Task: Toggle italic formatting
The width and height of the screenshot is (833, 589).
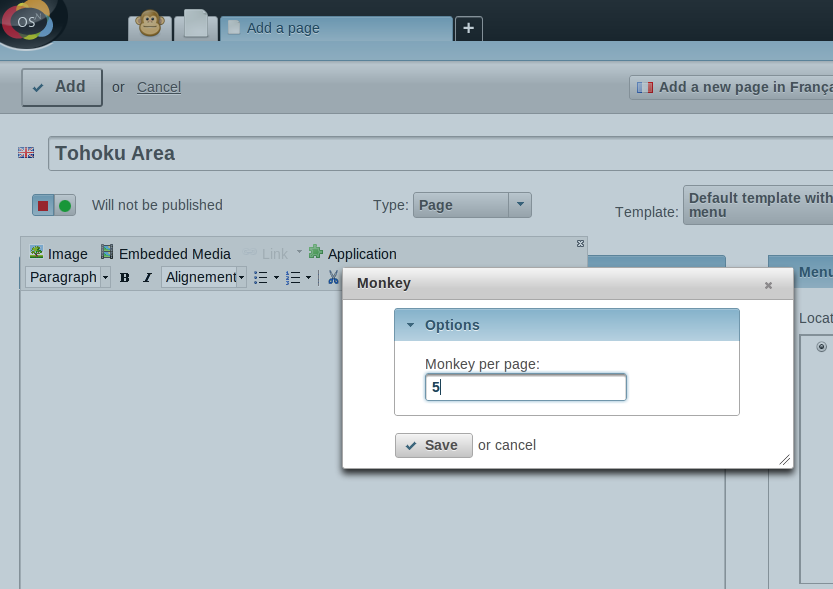Action: 147,278
